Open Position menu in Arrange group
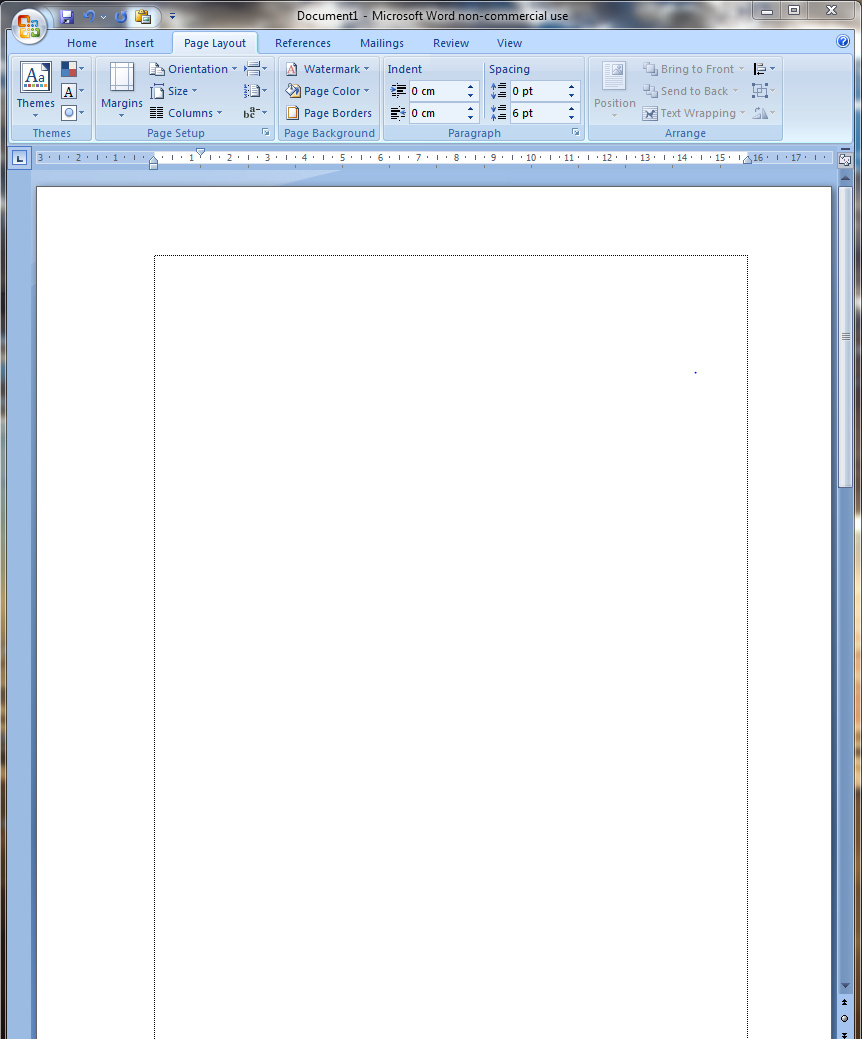 [x=614, y=90]
